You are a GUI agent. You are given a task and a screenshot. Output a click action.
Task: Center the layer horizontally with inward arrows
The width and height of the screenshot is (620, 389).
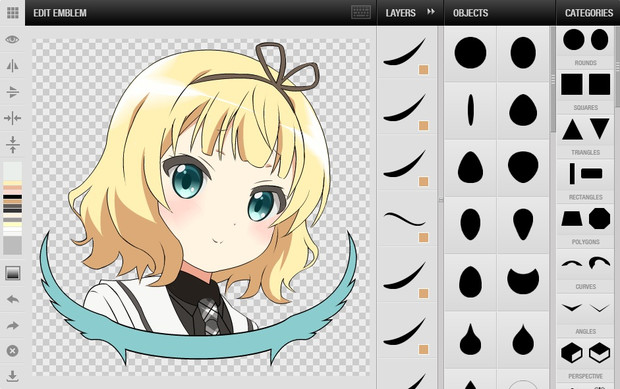tap(12, 118)
